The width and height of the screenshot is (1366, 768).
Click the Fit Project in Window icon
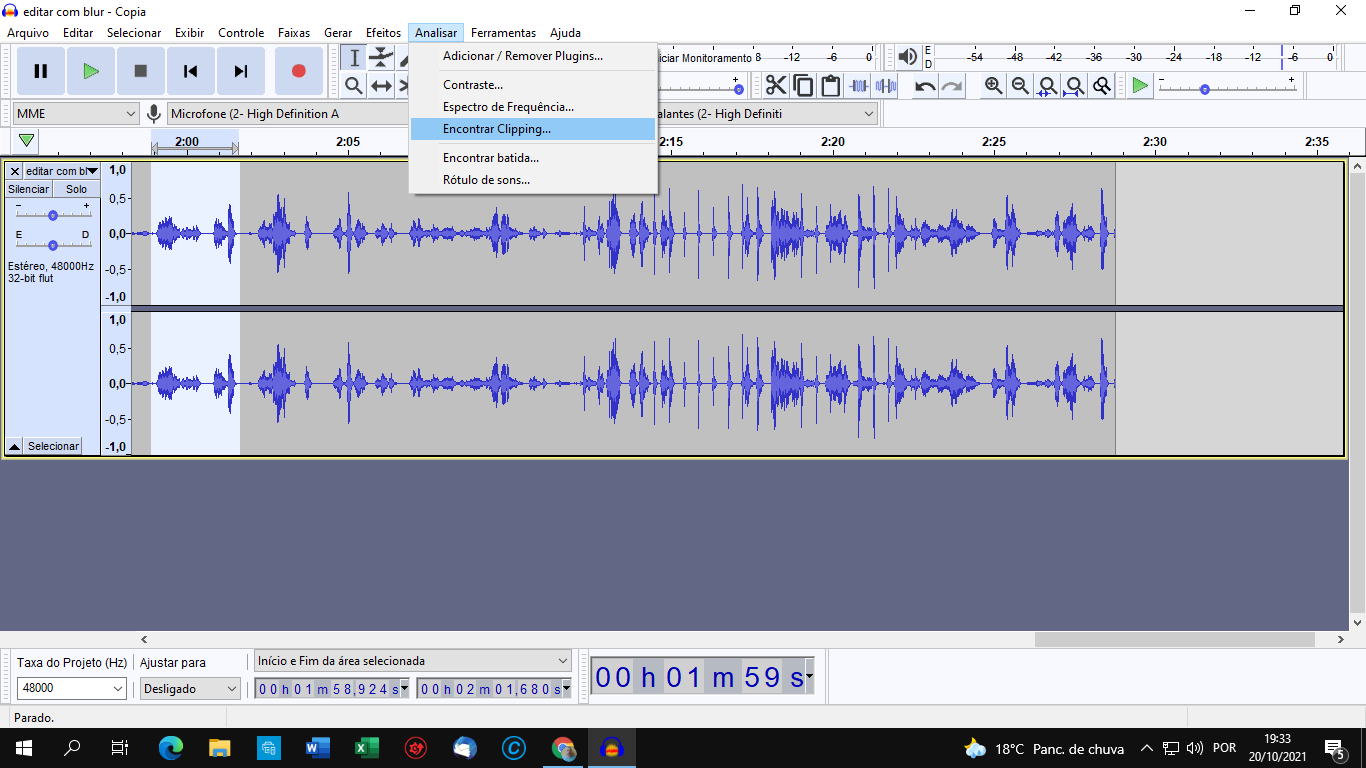click(1074, 86)
